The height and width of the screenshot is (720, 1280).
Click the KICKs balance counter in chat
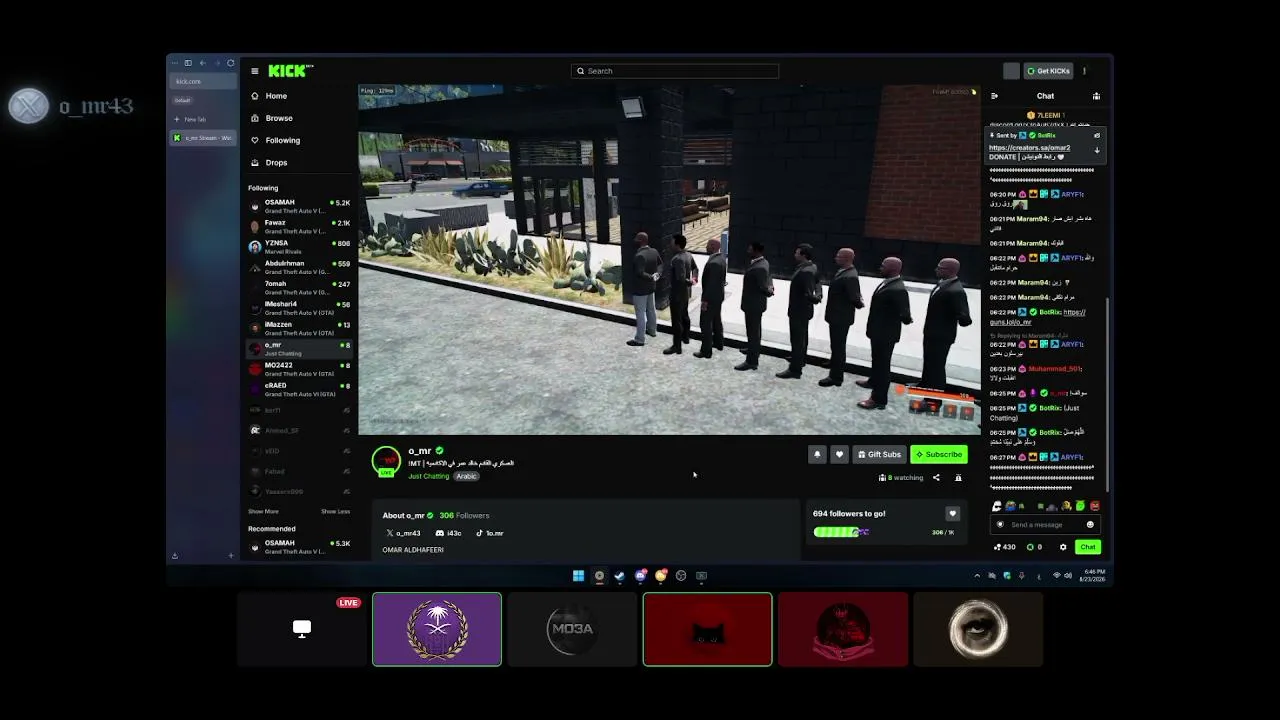(1034, 547)
